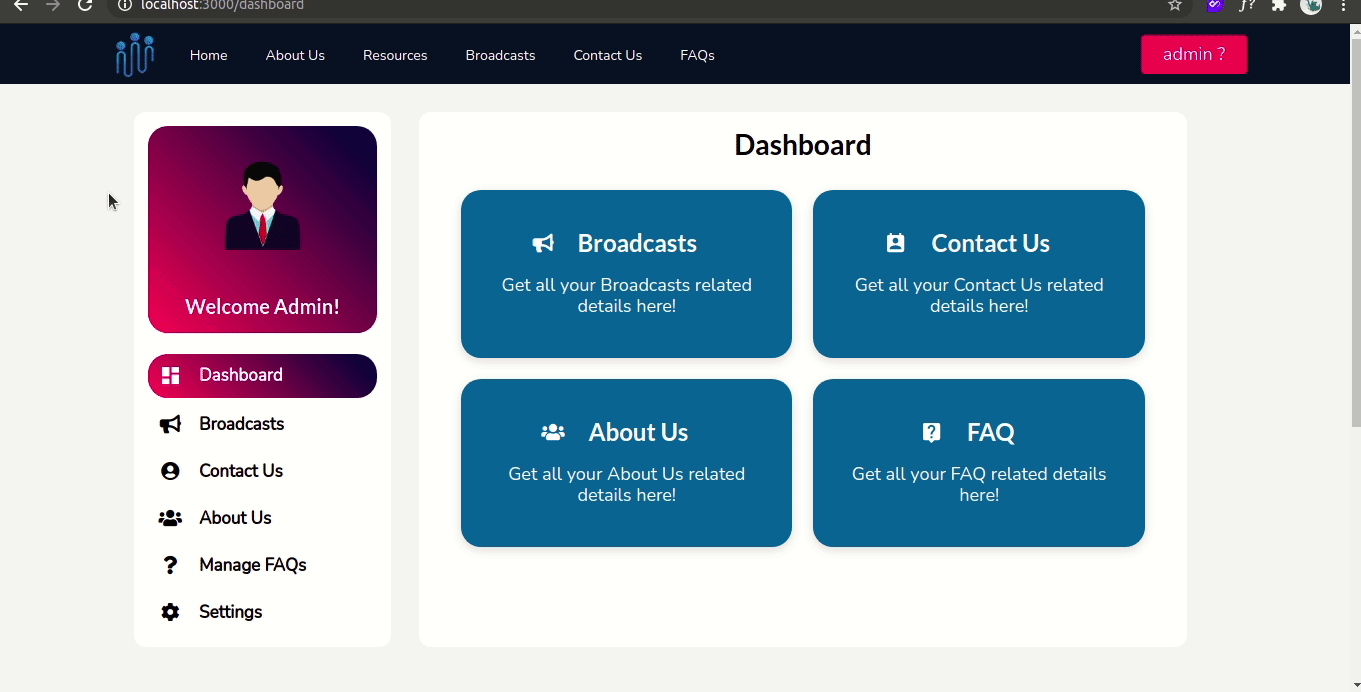
Task: Open Contact Us in the navbar
Action: (608, 55)
